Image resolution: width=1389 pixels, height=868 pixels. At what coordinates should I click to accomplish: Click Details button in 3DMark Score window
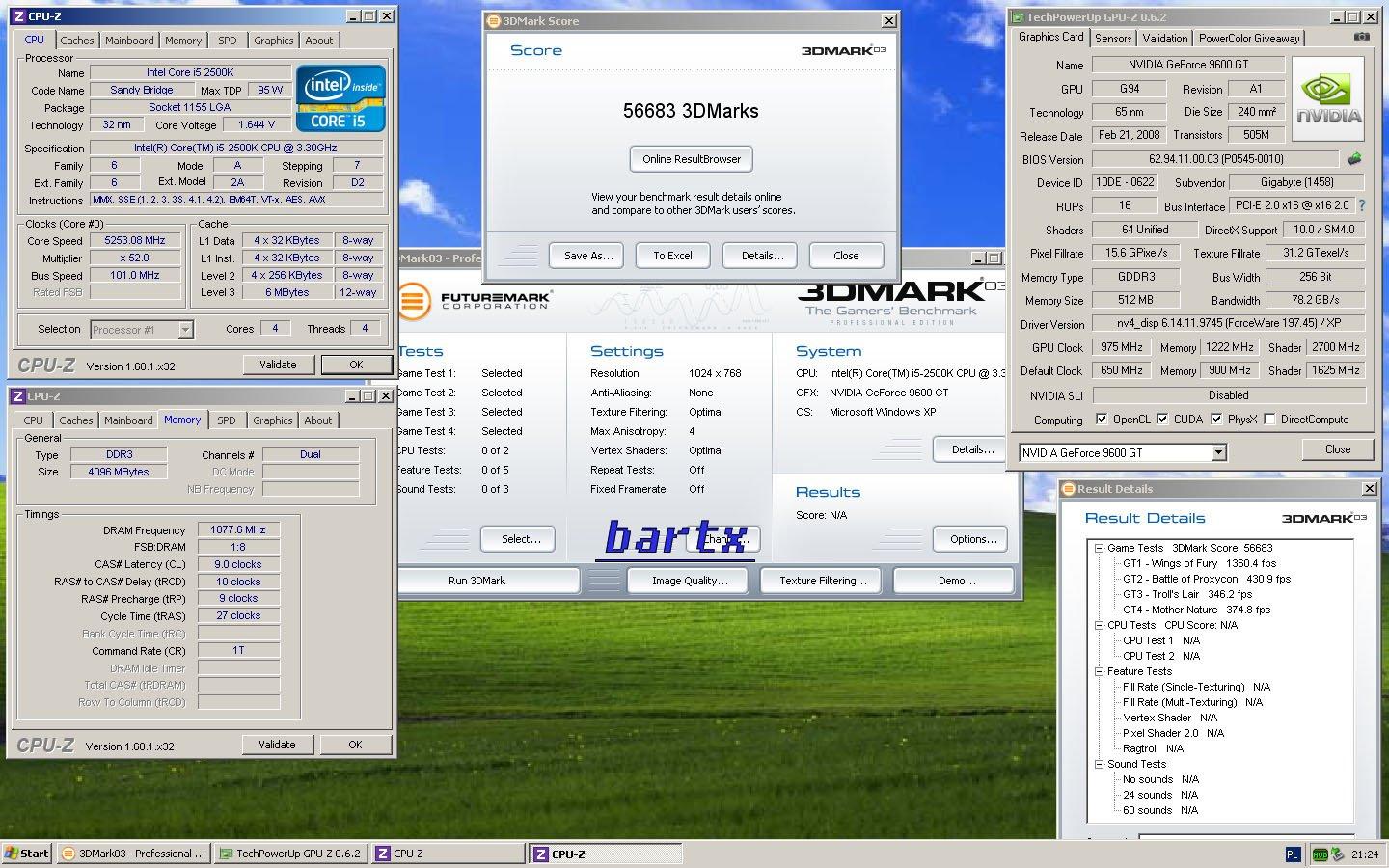coord(762,256)
